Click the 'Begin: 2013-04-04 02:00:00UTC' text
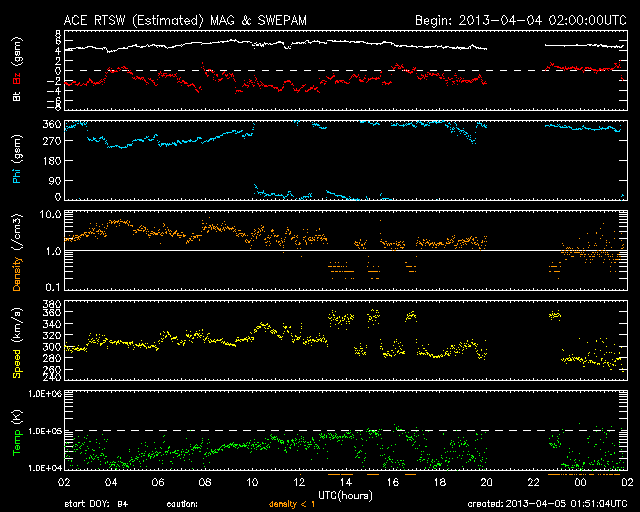 coord(521,20)
